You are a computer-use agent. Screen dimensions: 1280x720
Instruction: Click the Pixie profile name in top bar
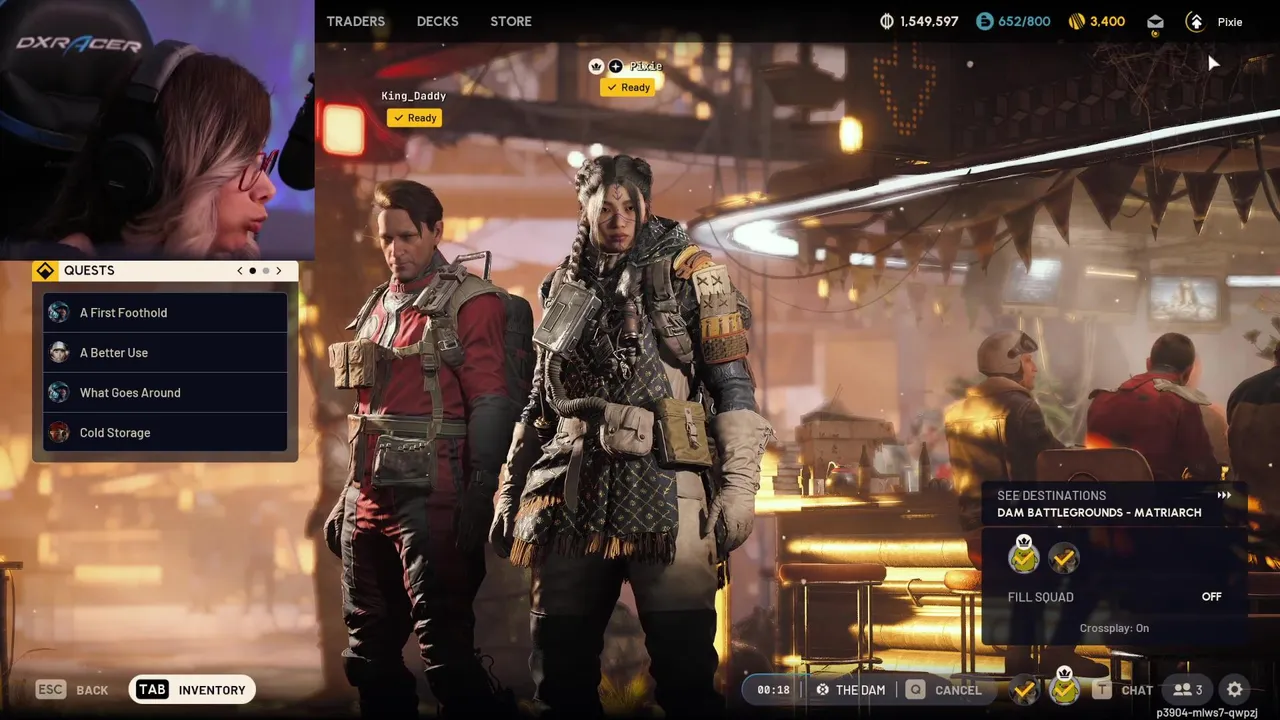pyautogui.click(x=1230, y=22)
